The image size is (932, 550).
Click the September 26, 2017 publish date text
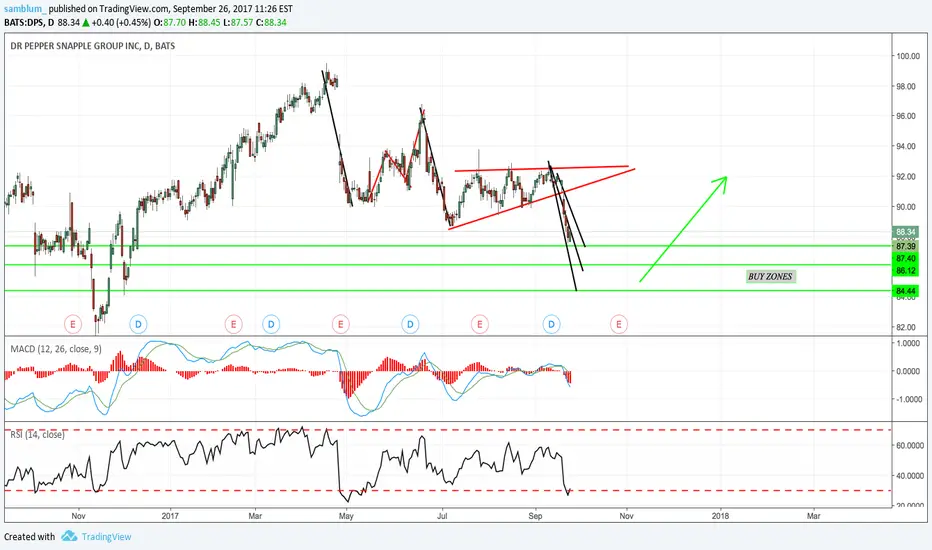pyautogui.click(x=212, y=10)
